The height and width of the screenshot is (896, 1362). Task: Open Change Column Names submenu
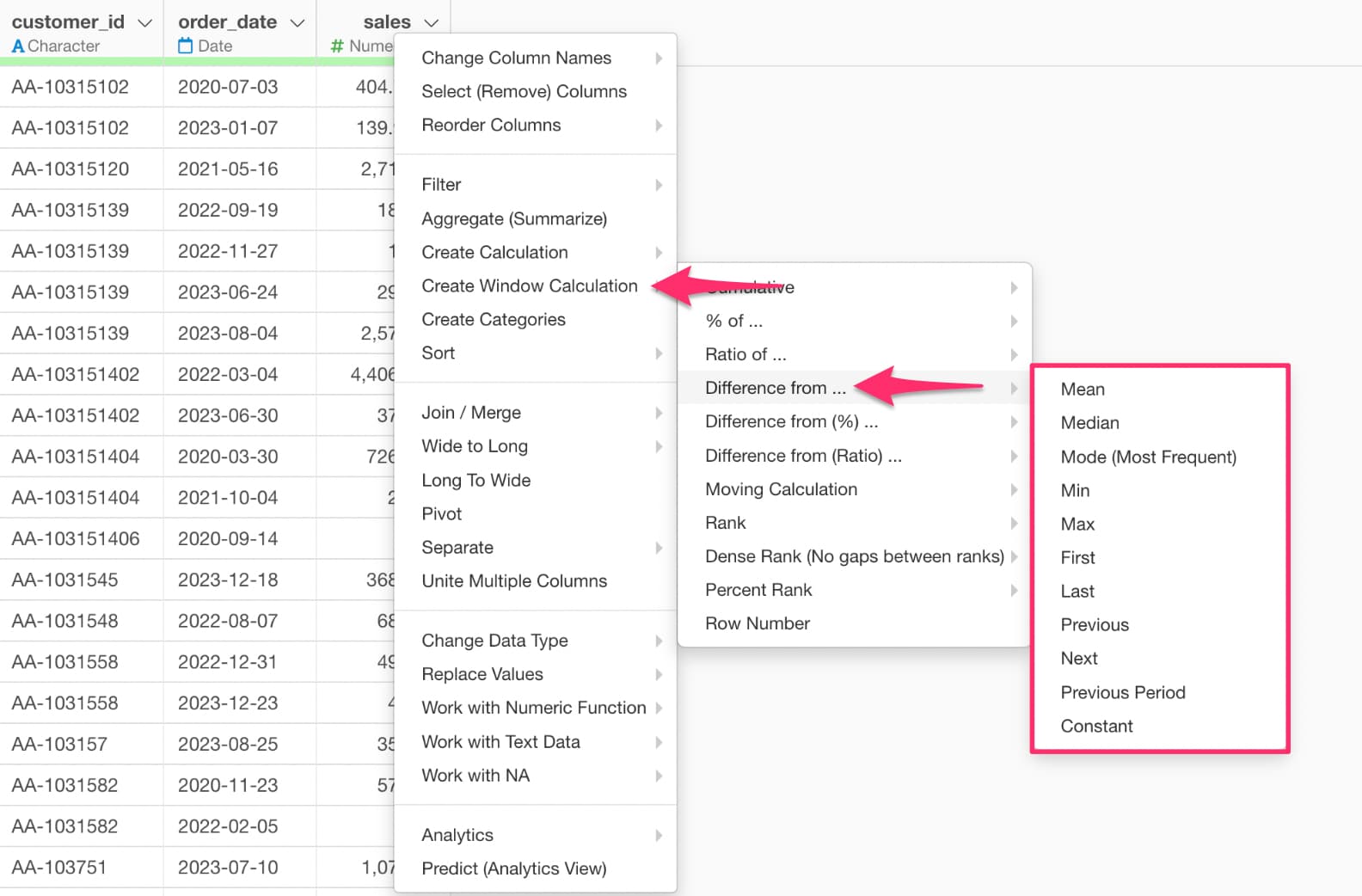tap(535, 58)
